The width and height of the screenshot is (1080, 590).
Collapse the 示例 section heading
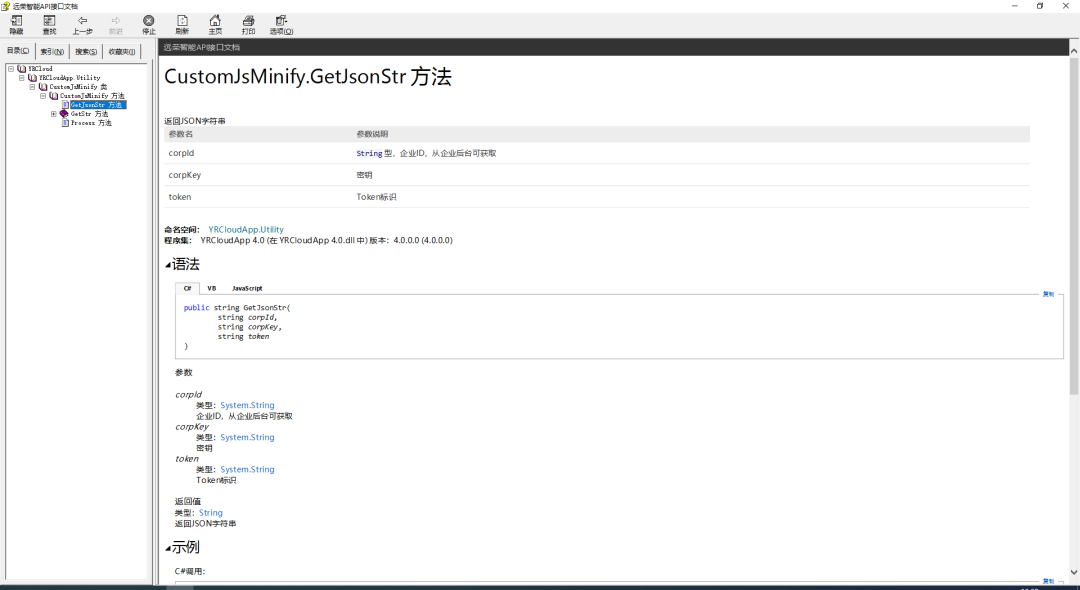coord(168,548)
